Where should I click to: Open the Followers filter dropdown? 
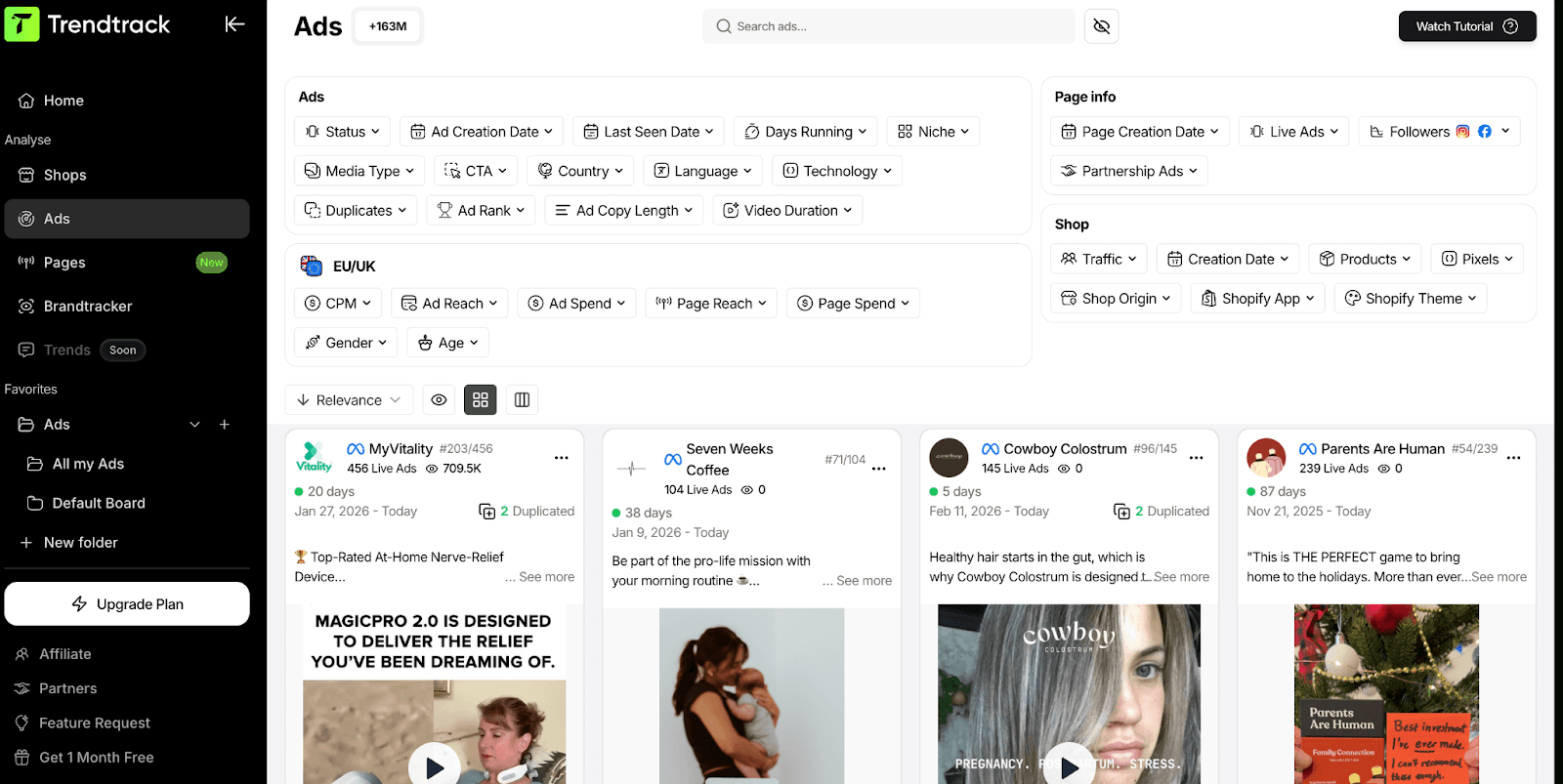point(1439,132)
